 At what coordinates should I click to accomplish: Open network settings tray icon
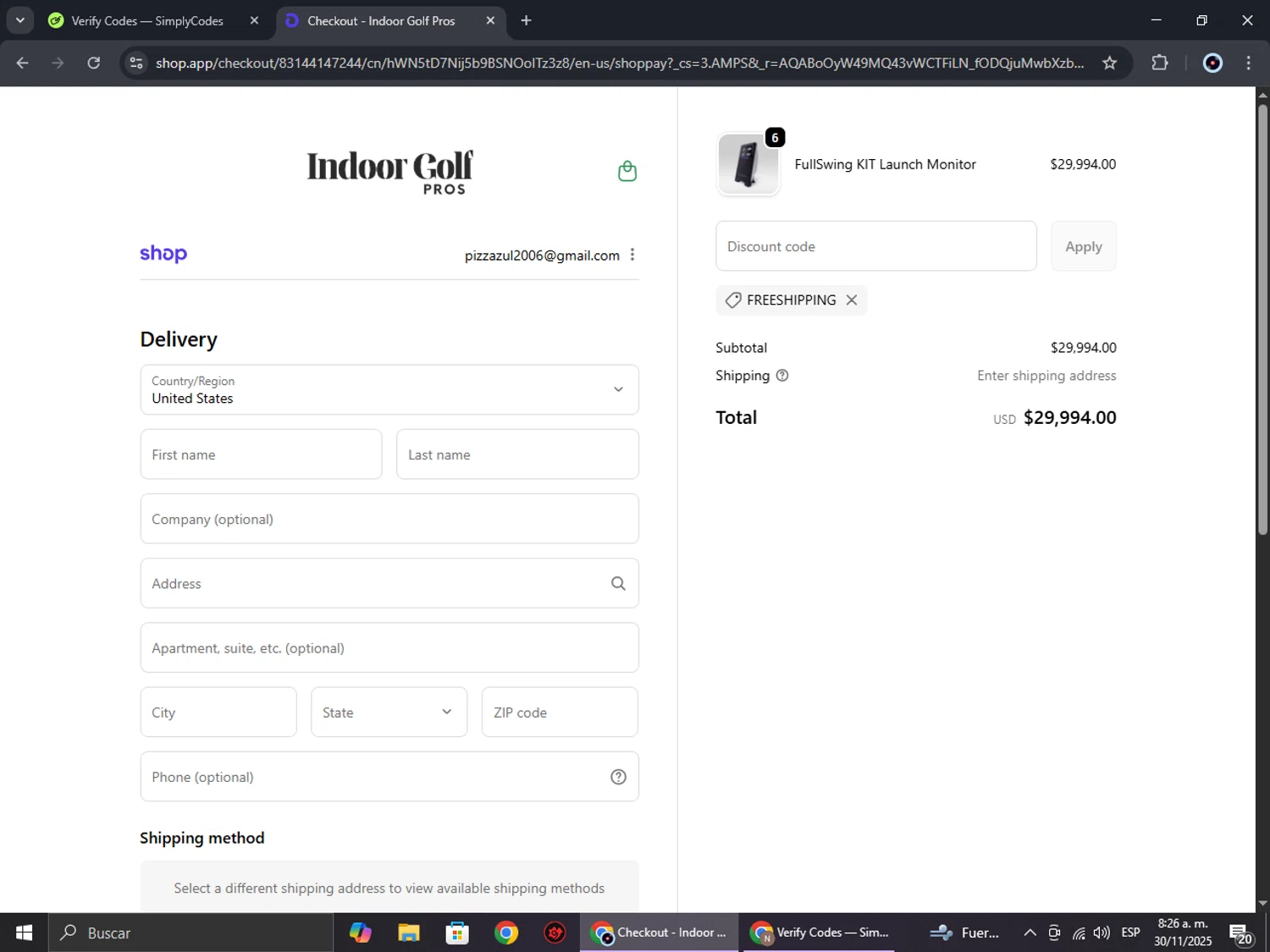pos(1079,933)
